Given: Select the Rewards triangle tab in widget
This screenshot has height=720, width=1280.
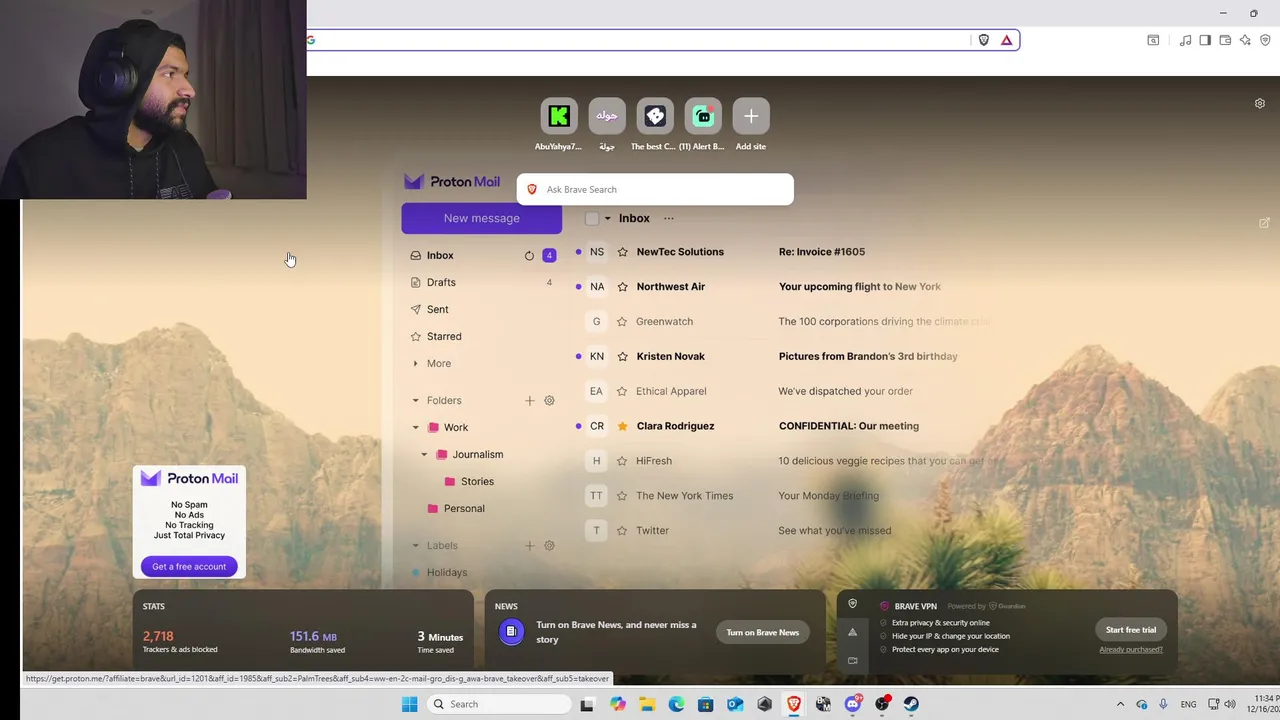Looking at the screenshot, I should [852, 632].
